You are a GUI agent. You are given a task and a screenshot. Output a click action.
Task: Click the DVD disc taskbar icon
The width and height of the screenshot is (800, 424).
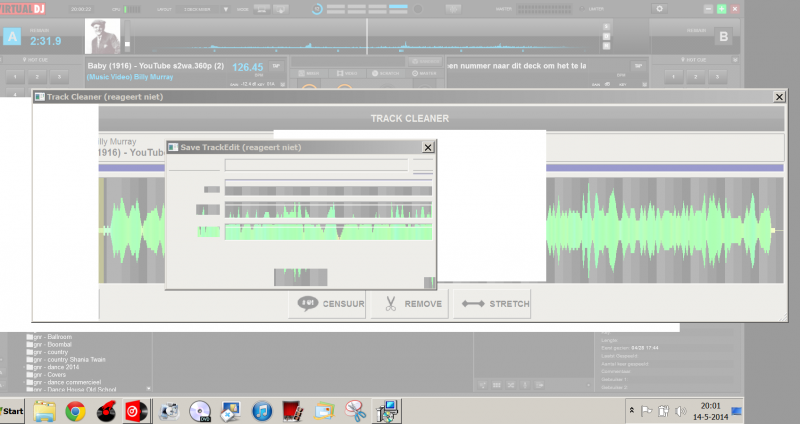(x=199, y=411)
